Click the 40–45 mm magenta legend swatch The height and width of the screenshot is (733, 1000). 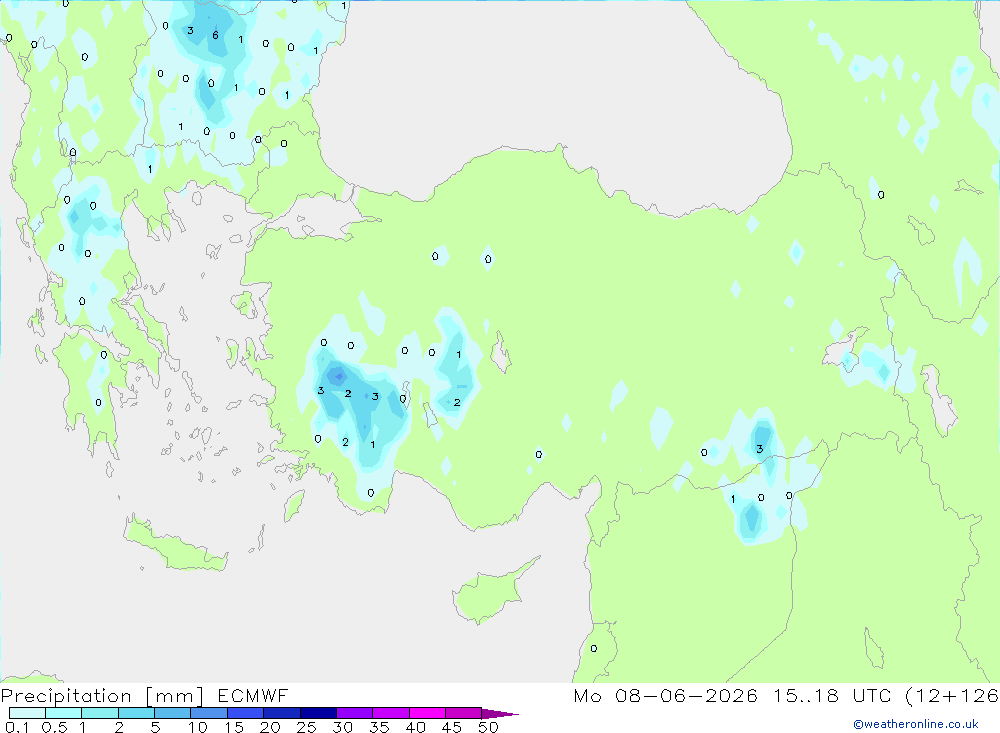pyautogui.click(x=427, y=713)
